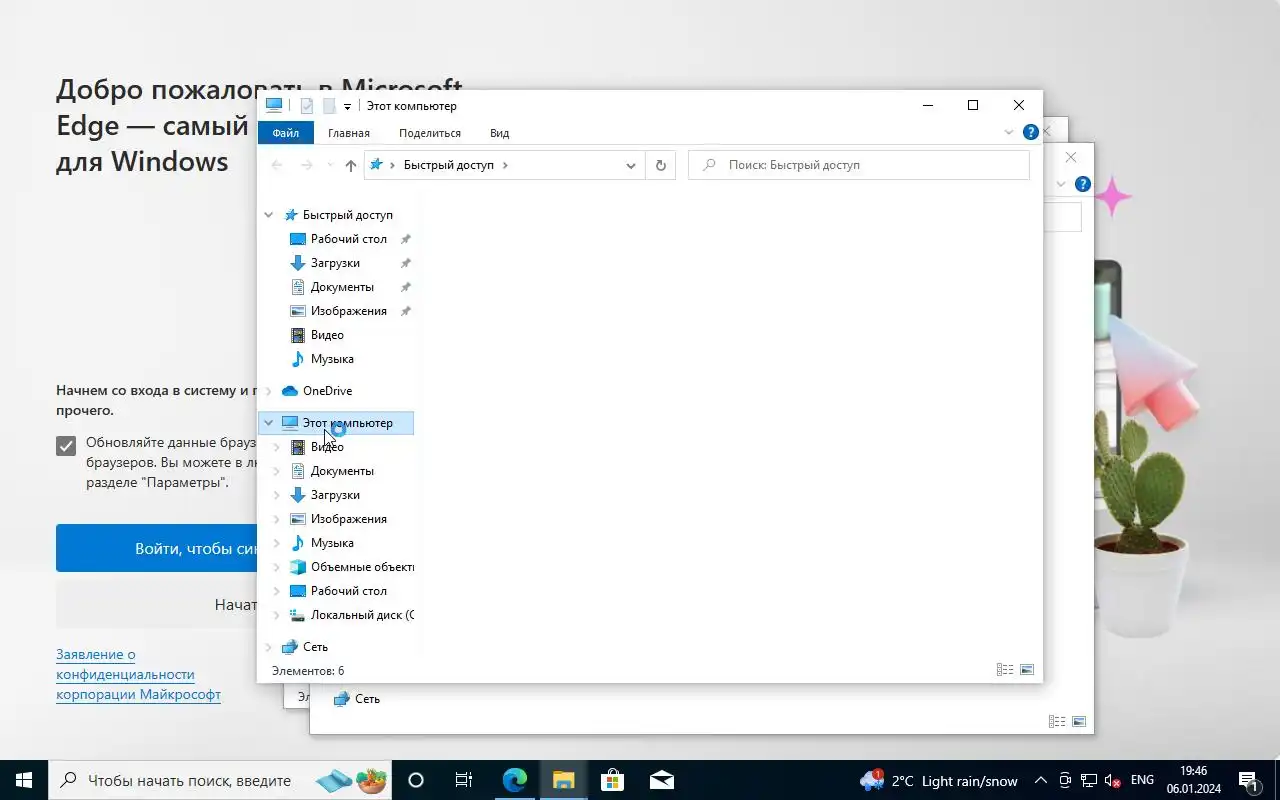Click Быстрый доступ in the address bar
Image resolution: width=1280 pixels, height=800 pixels.
click(449, 165)
